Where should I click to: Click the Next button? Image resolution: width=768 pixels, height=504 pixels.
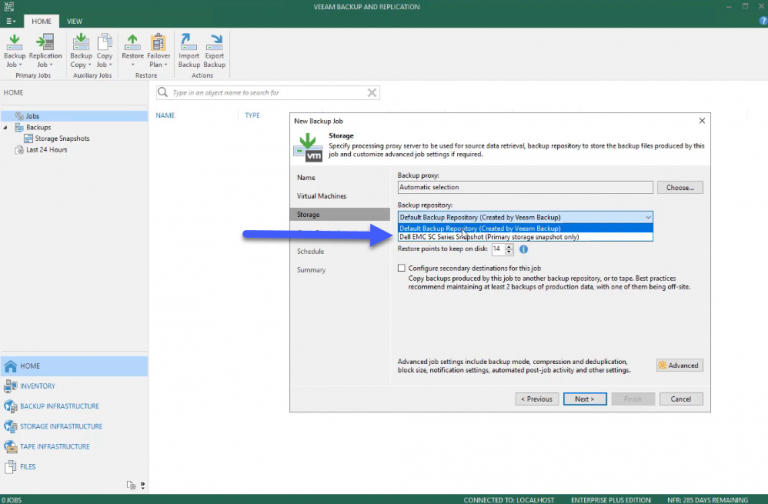pos(584,399)
